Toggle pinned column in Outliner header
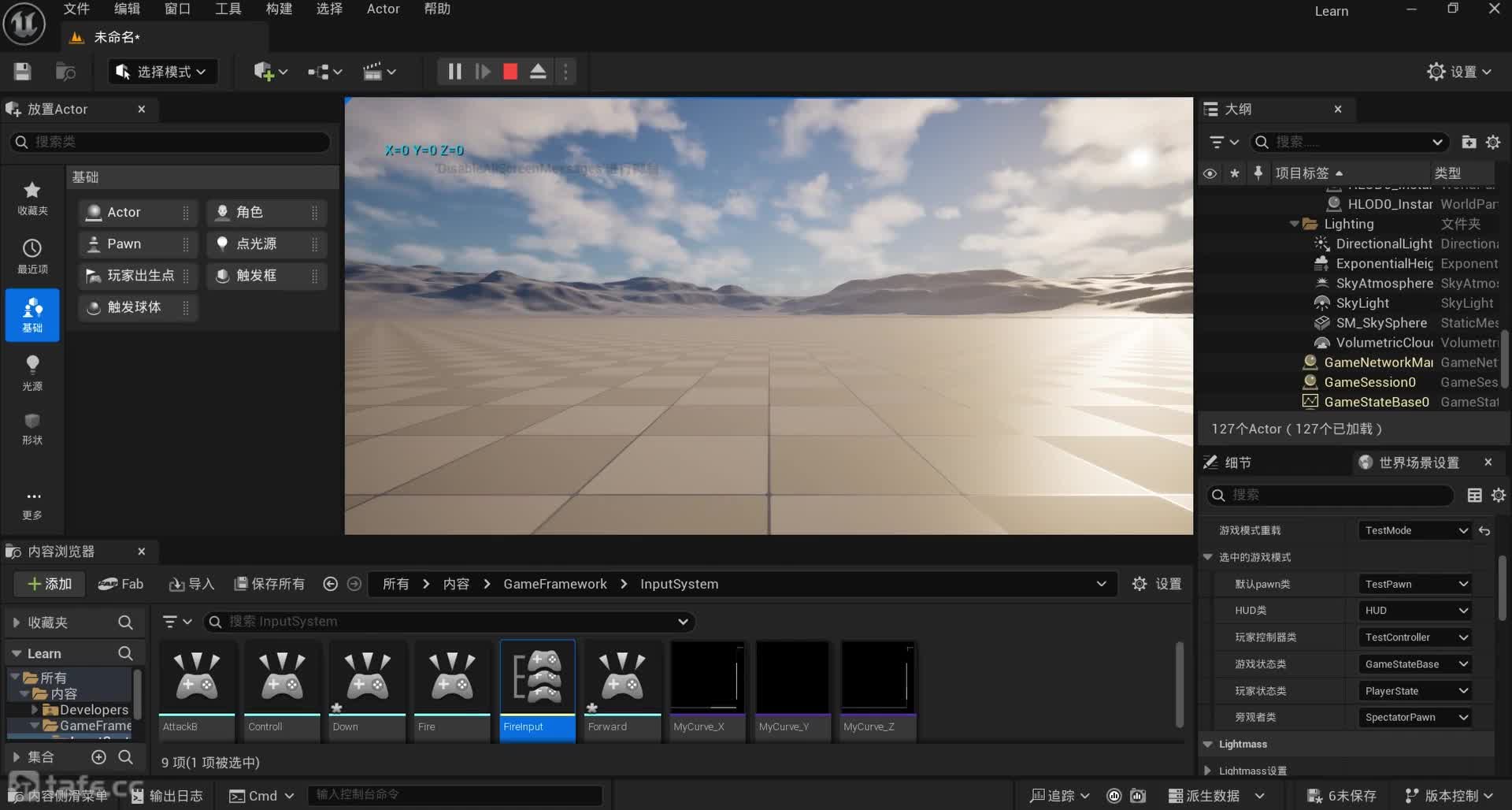1512x810 pixels. click(1258, 173)
